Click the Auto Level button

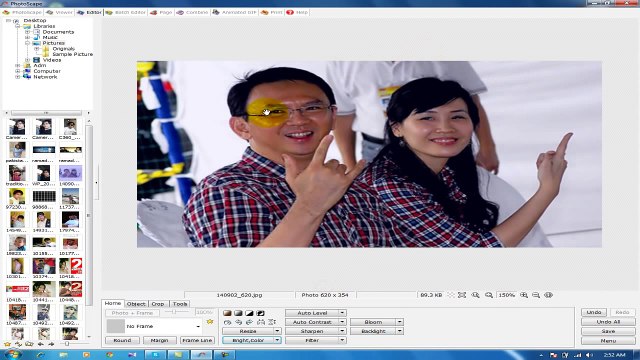coord(312,313)
